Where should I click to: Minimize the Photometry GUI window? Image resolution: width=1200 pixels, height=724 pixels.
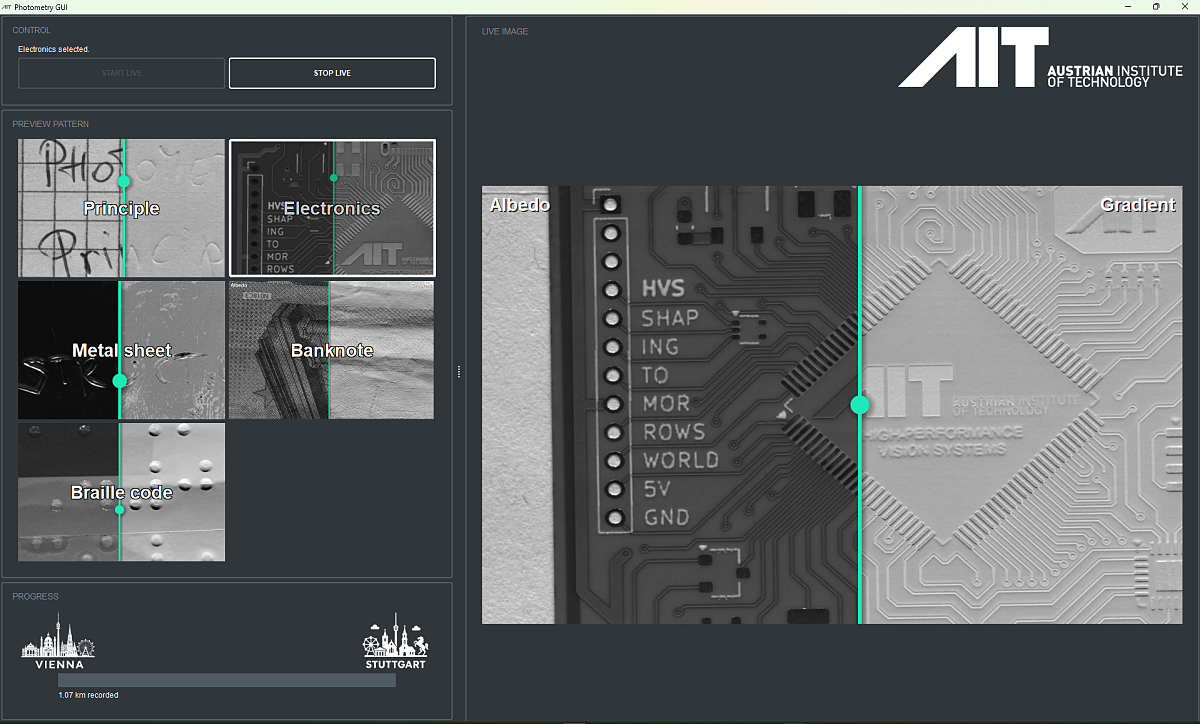pyautogui.click(x=1126, y=6)
